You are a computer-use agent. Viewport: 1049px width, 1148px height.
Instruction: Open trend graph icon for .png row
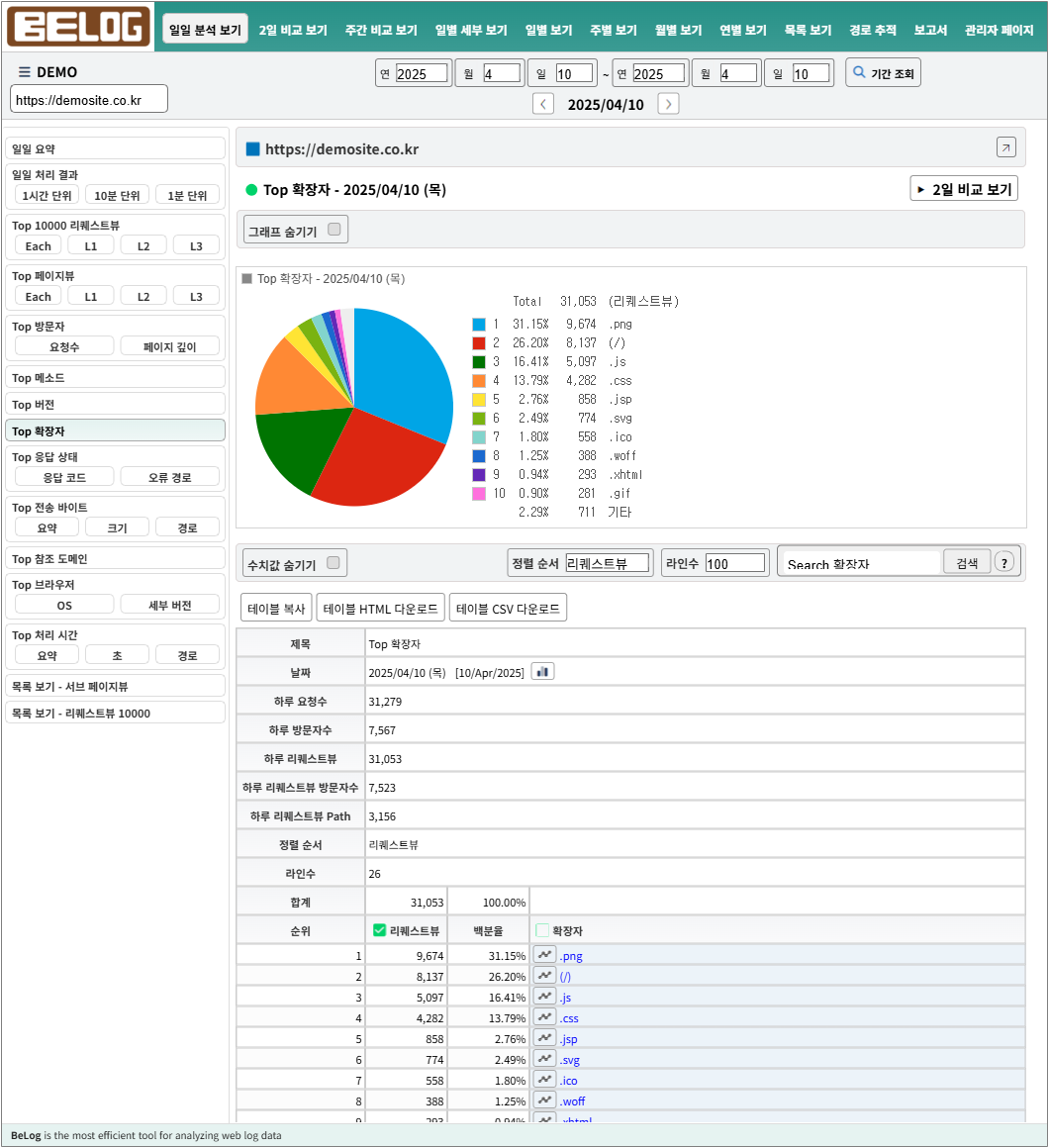tap(544, 955)
